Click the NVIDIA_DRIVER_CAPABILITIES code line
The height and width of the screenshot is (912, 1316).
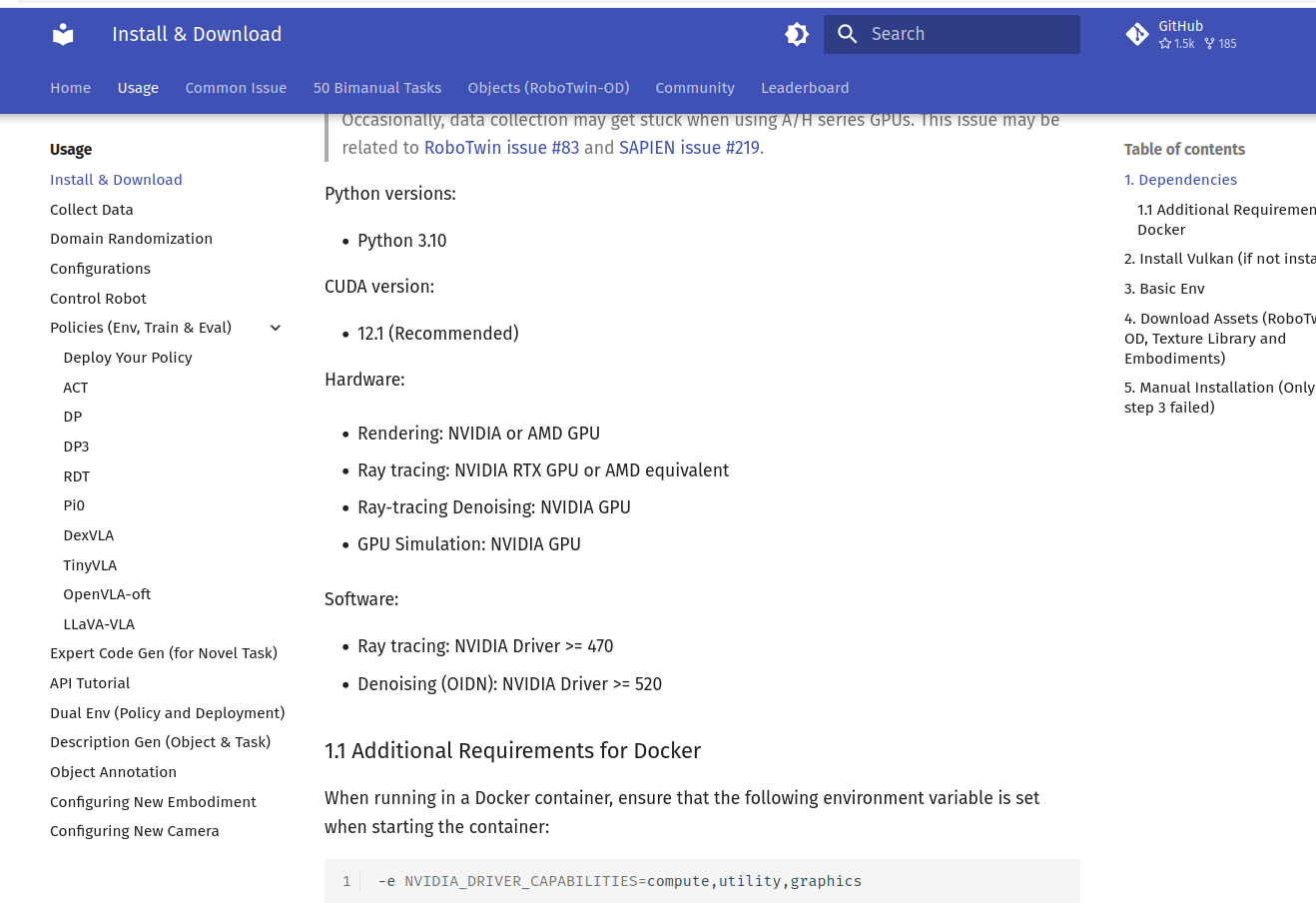coord(619,881)
